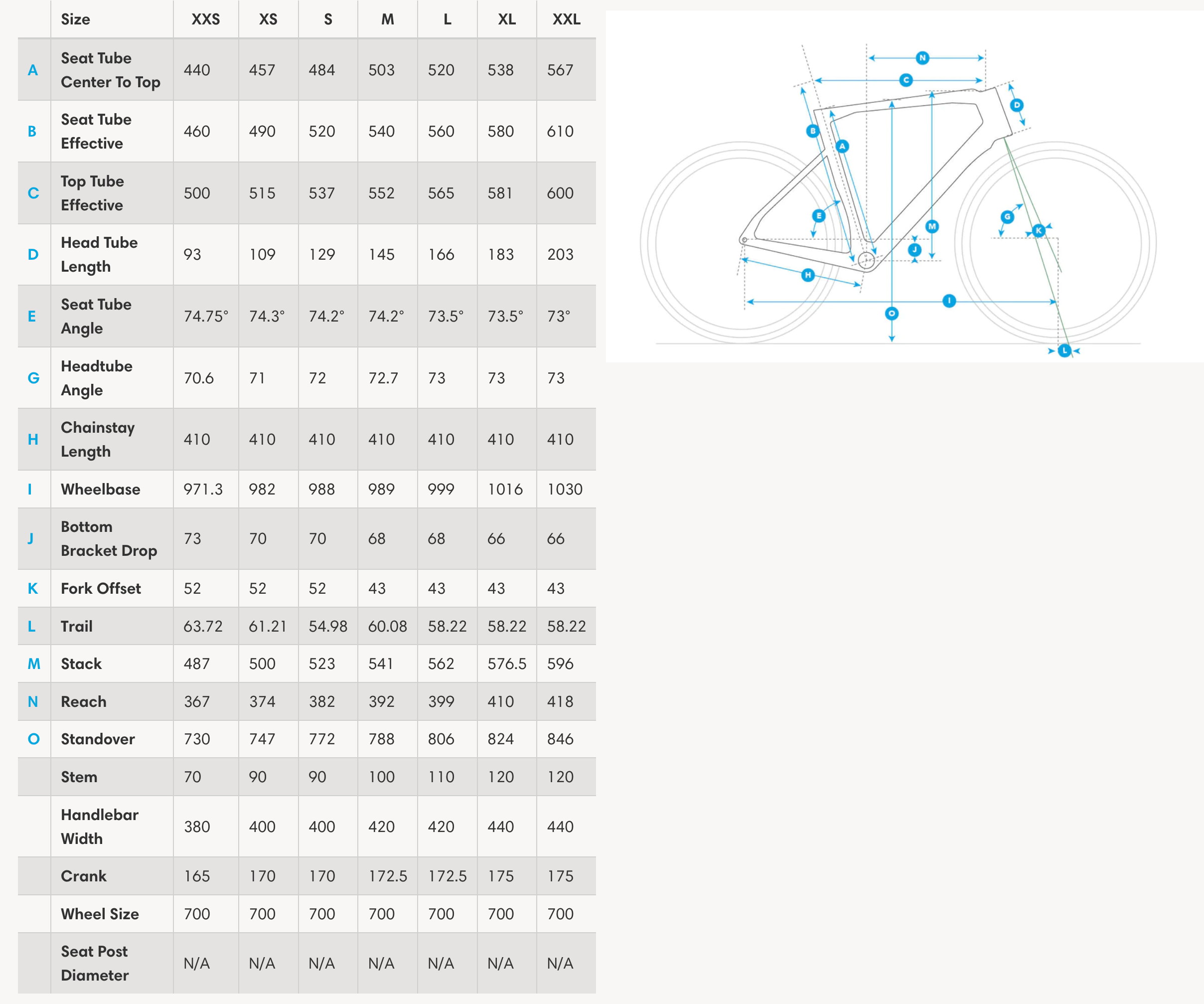Screen dimensions: 1204x1004
Task: Click the M stack marker on diagram
Action: 932,226
